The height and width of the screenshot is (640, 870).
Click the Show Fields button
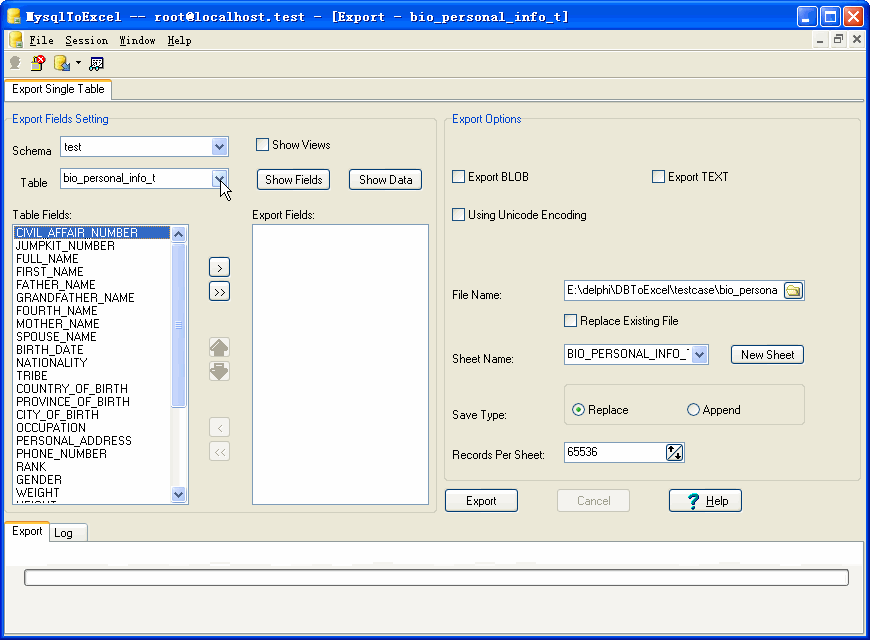click(294, 180)
